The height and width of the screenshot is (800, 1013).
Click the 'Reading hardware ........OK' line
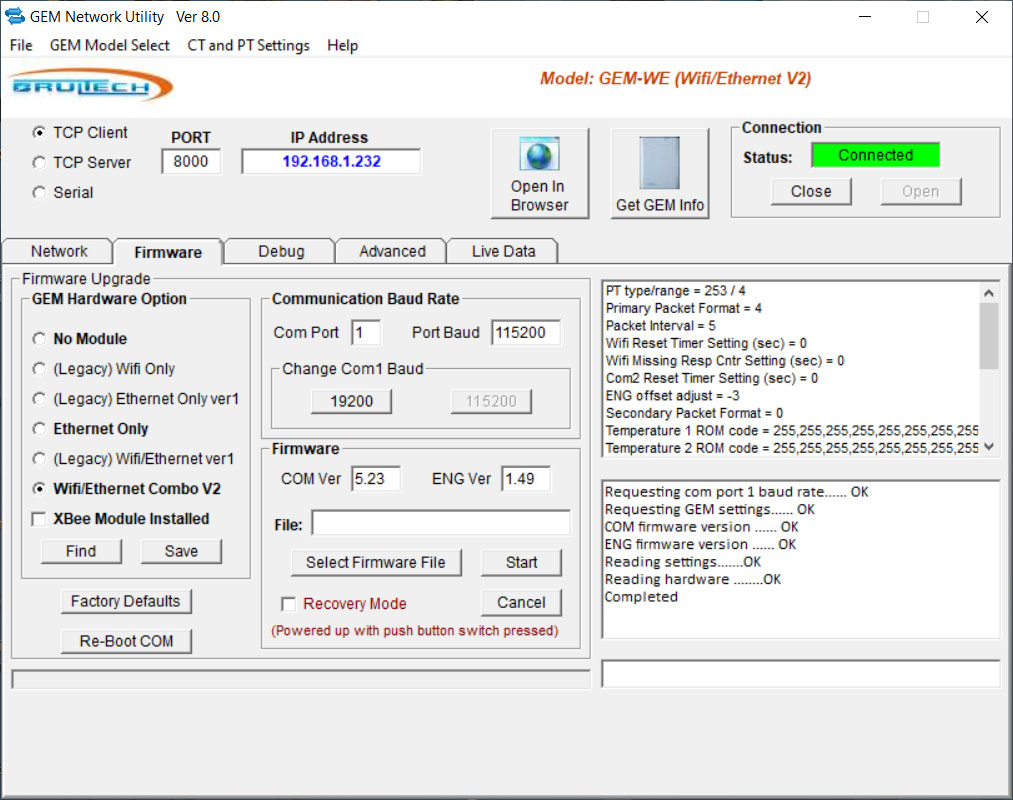693,579
